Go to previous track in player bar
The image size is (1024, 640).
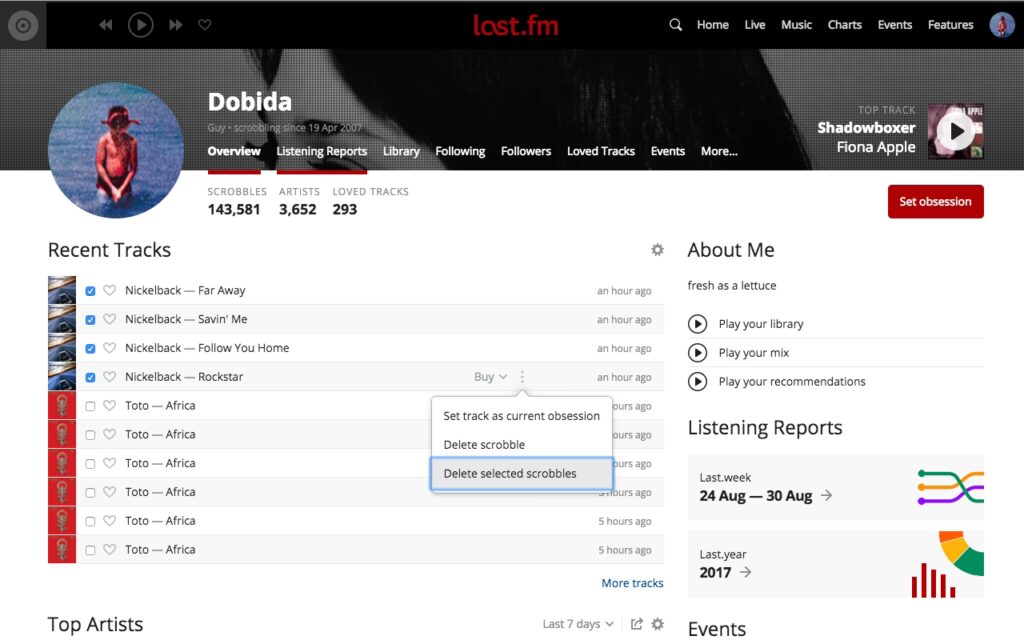(106, 25)
